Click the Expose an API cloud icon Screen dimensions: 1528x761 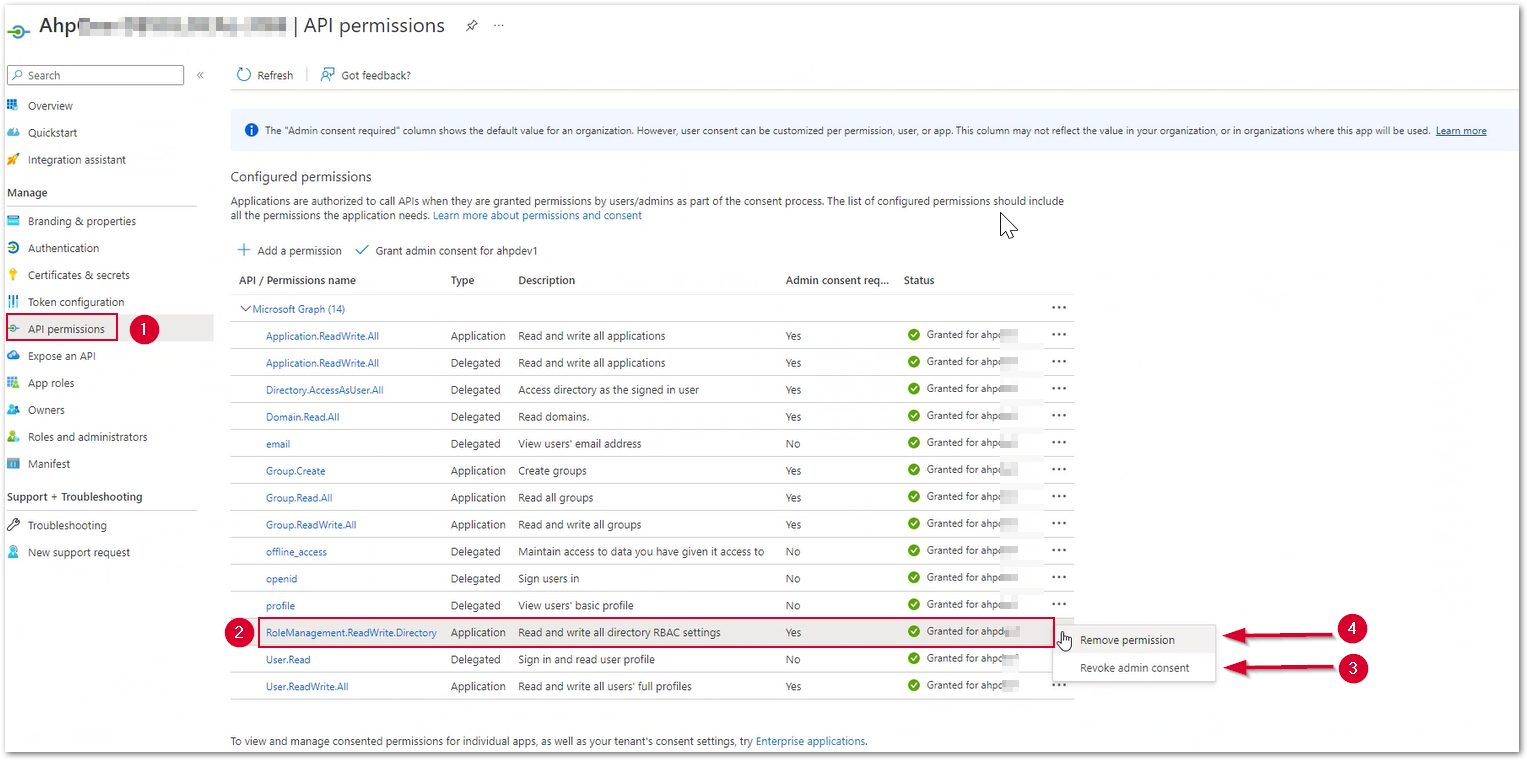coord(13,355)
